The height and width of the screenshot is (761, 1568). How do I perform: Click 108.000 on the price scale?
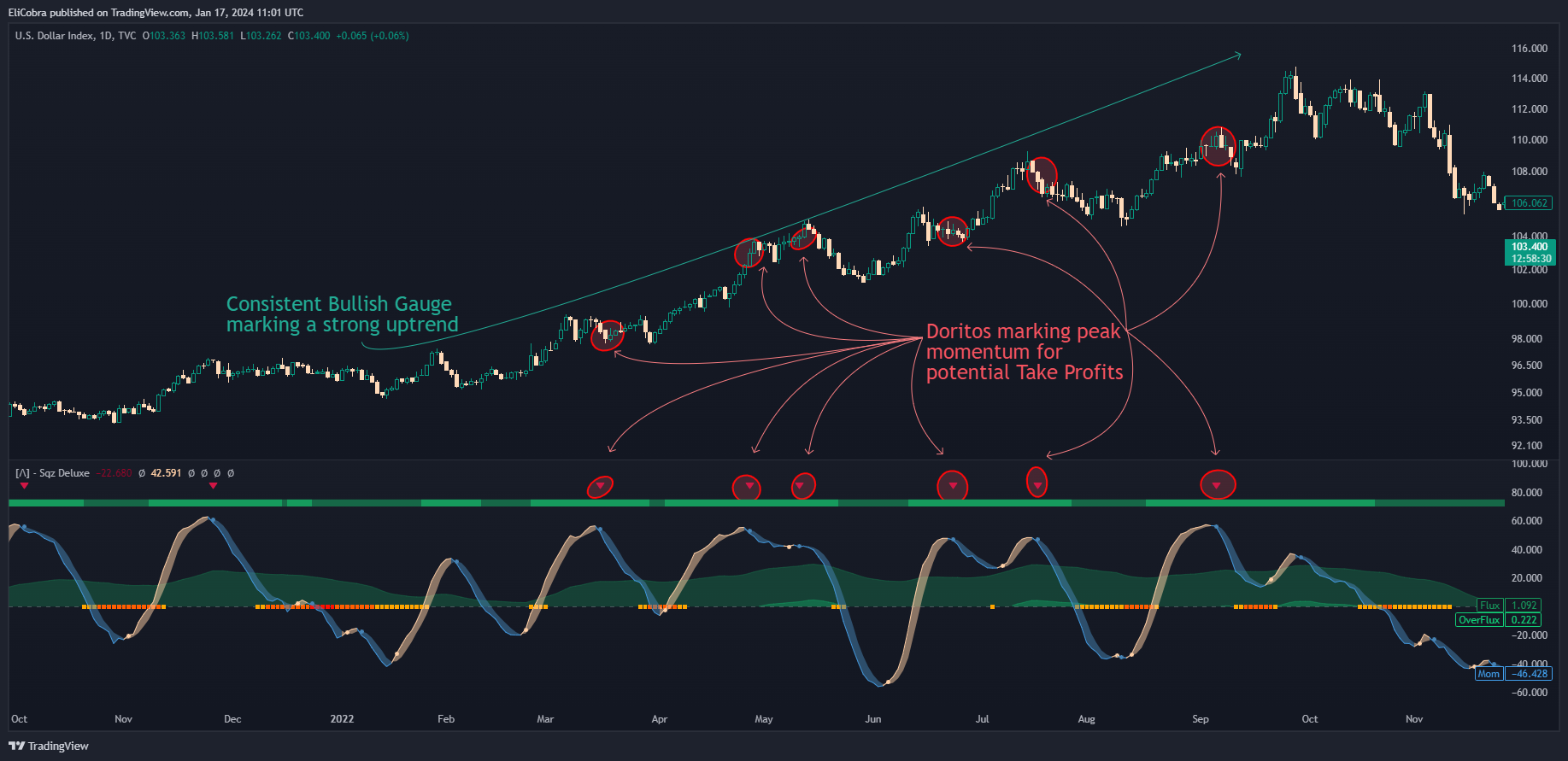point(1529,172)
